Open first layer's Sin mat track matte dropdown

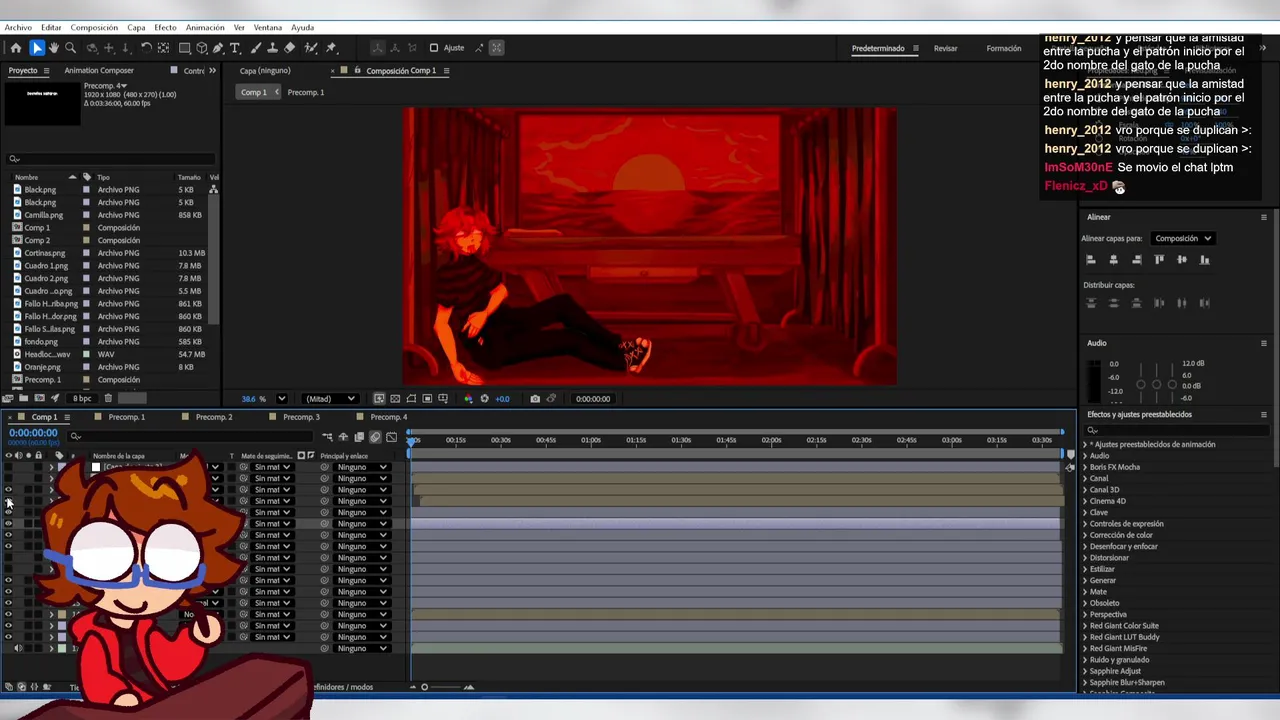click(272, 467)
